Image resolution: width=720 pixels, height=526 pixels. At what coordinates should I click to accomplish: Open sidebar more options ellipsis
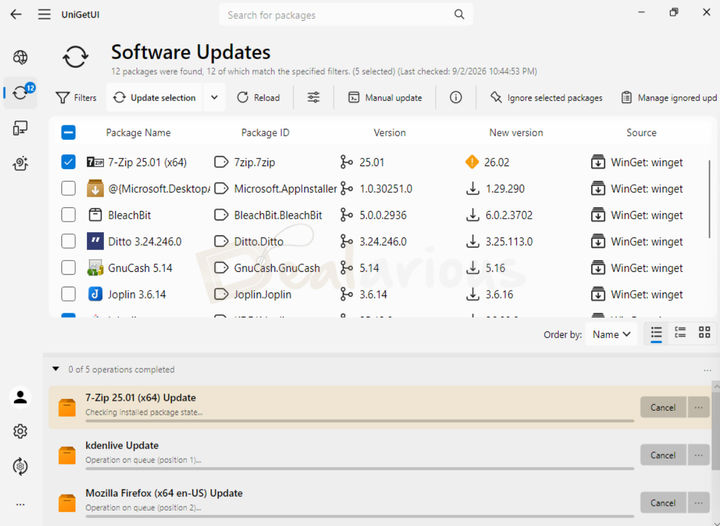pos(20,504)
